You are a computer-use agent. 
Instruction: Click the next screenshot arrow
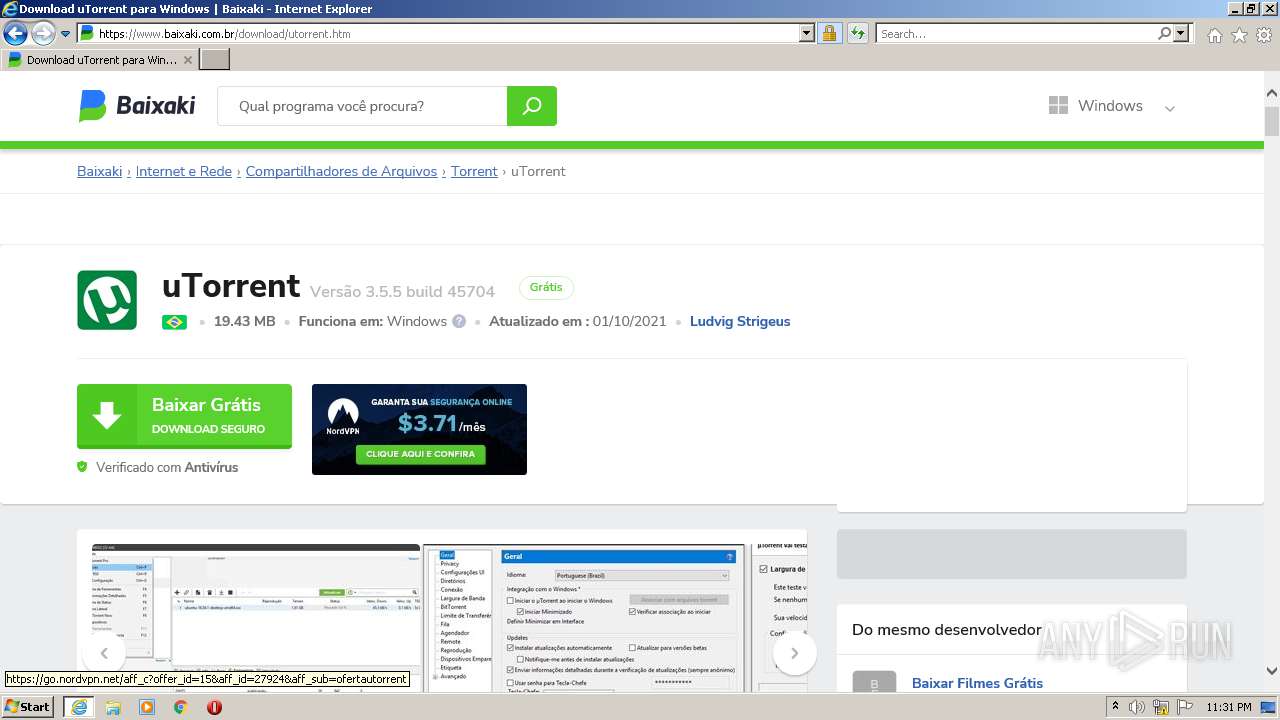pos(794,653)
